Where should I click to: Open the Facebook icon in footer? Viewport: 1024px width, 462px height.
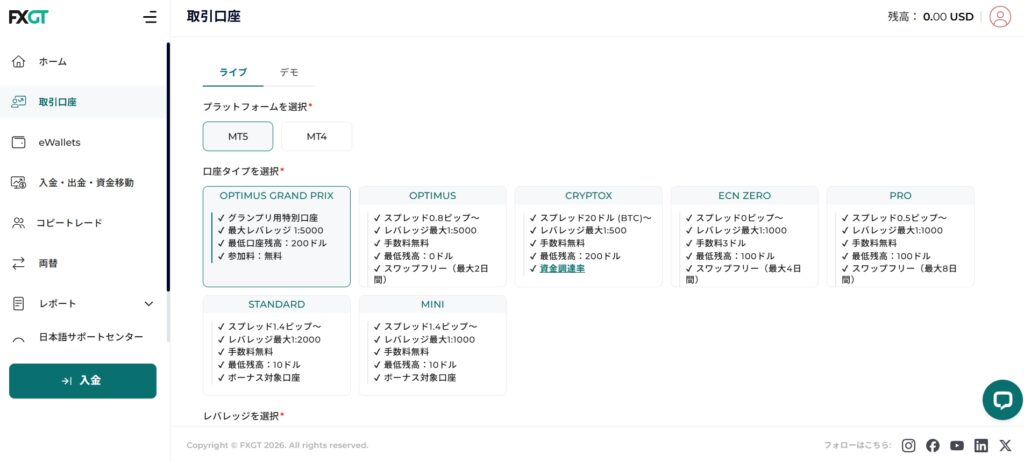tap(932, 446)
